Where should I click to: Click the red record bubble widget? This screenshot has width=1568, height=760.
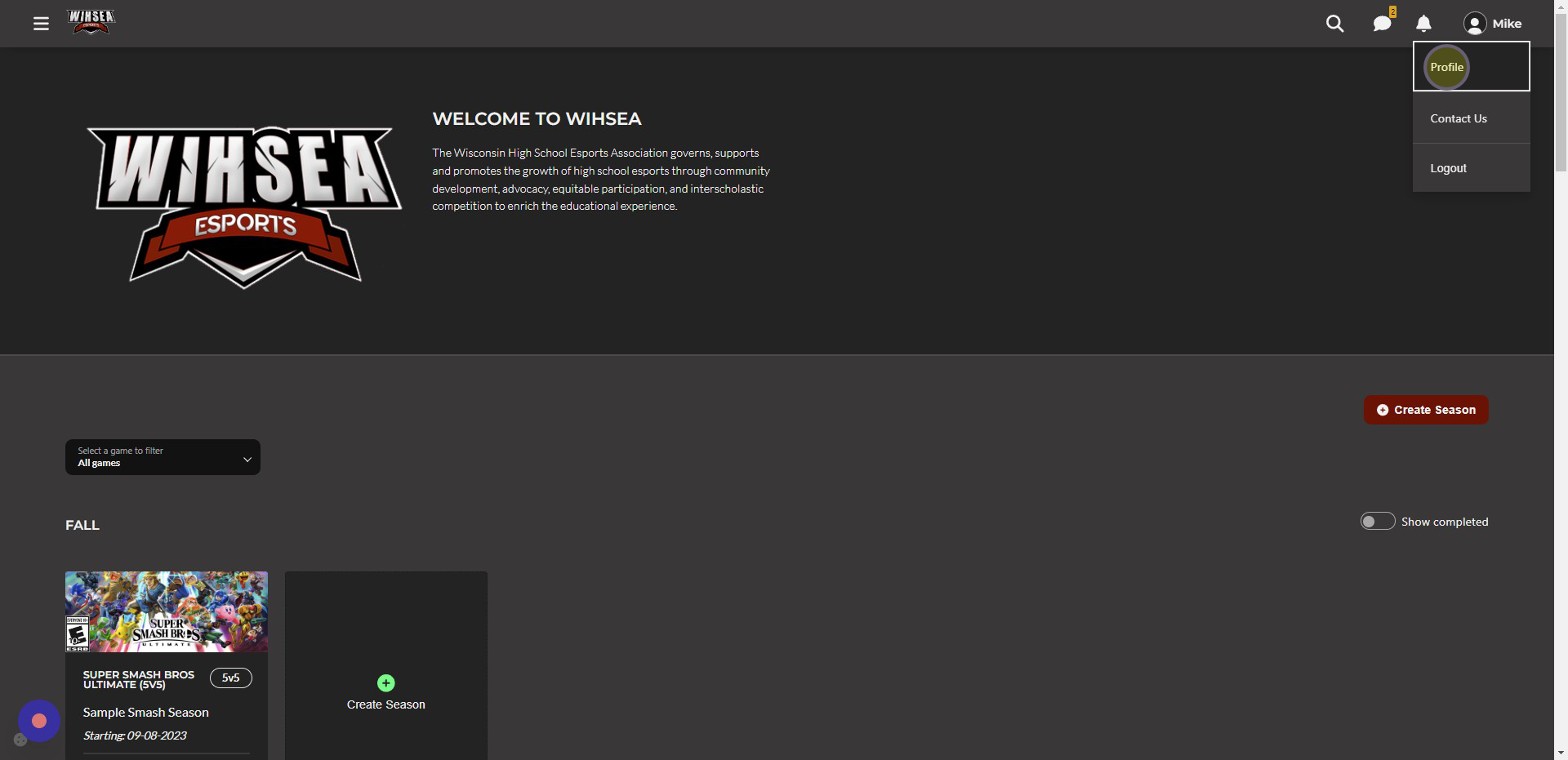tap(39, 721)
